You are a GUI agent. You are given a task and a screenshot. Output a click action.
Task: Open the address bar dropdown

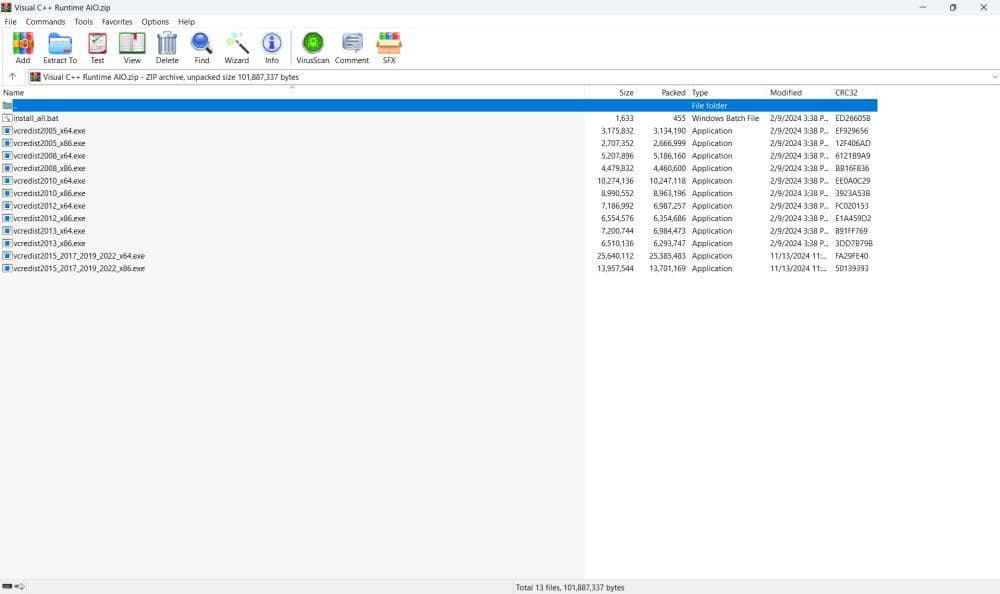click(x=994, y=76)
